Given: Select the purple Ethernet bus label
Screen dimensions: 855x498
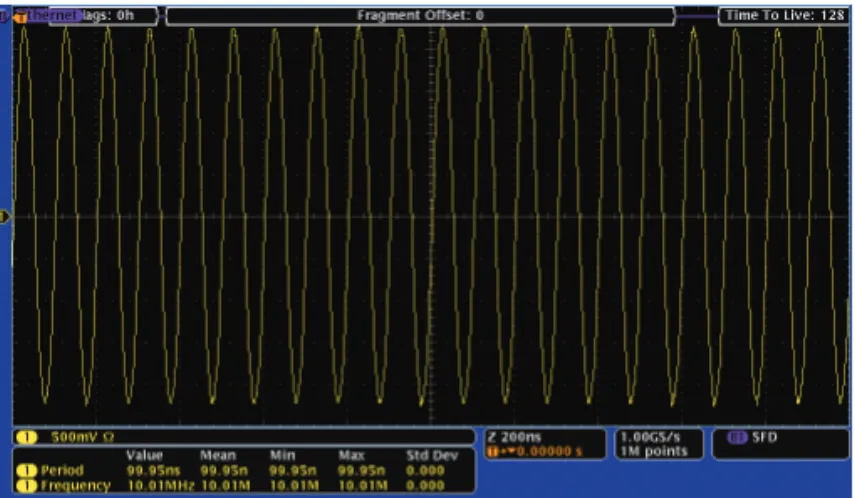Looking at the screenshot, I should 53,15.
